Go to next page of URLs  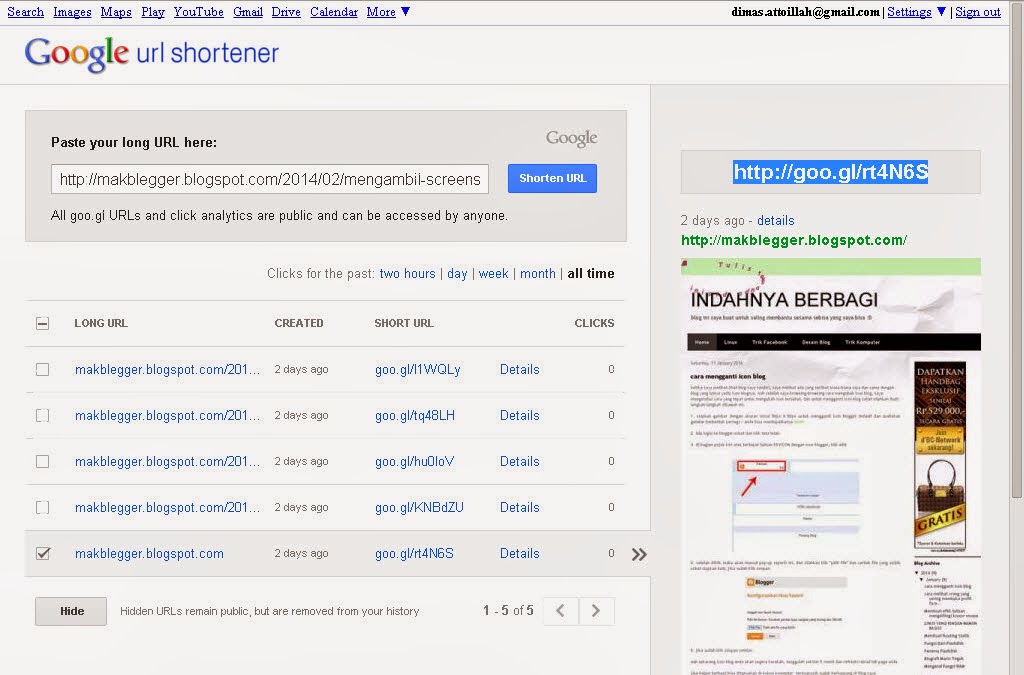[x=596, y=611]
